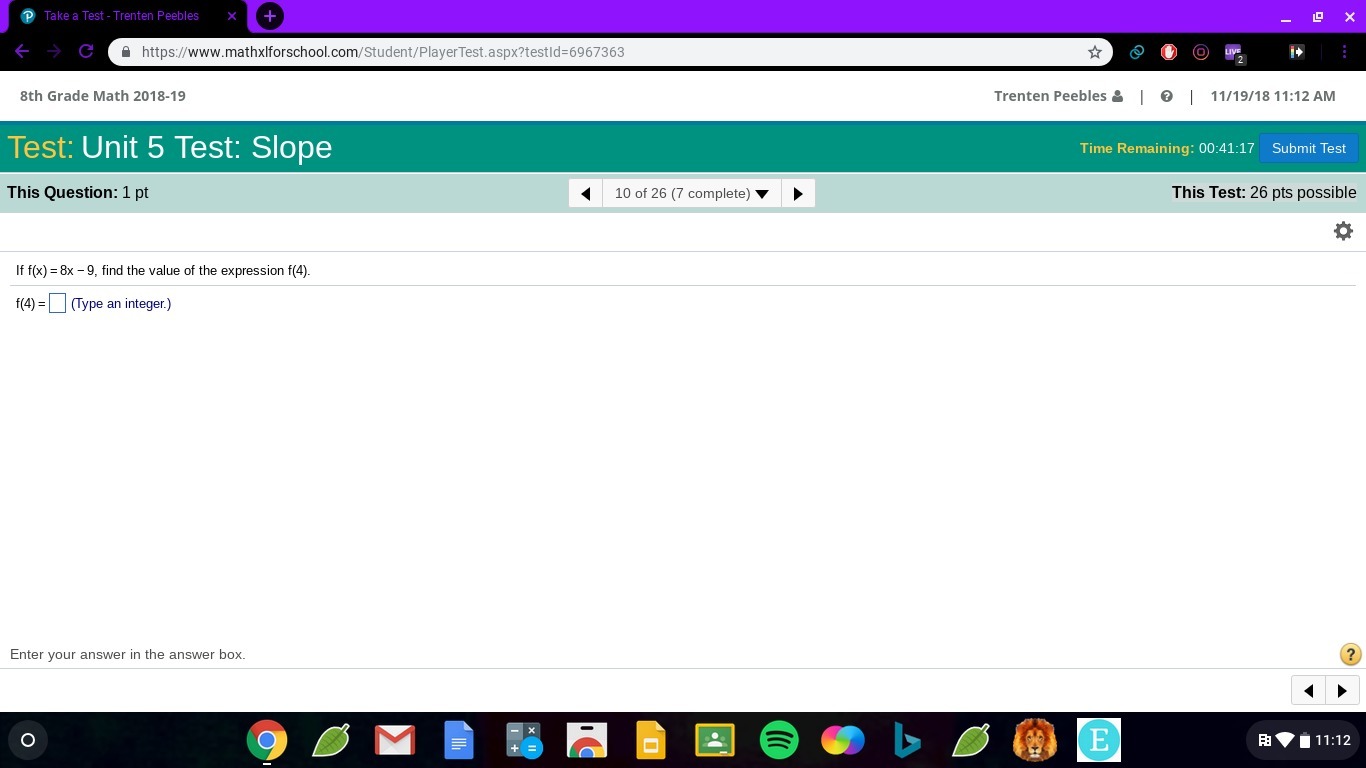Click the first green leaf app in shelf
1366x768 pixels.
pyautogui.click(x=331, y=740)
